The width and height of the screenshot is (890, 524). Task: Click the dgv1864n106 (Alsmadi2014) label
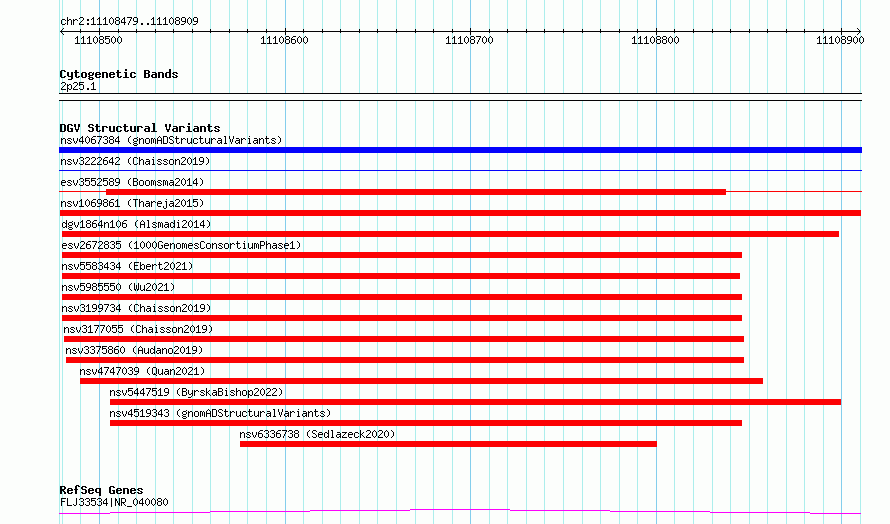click(136, 224)
